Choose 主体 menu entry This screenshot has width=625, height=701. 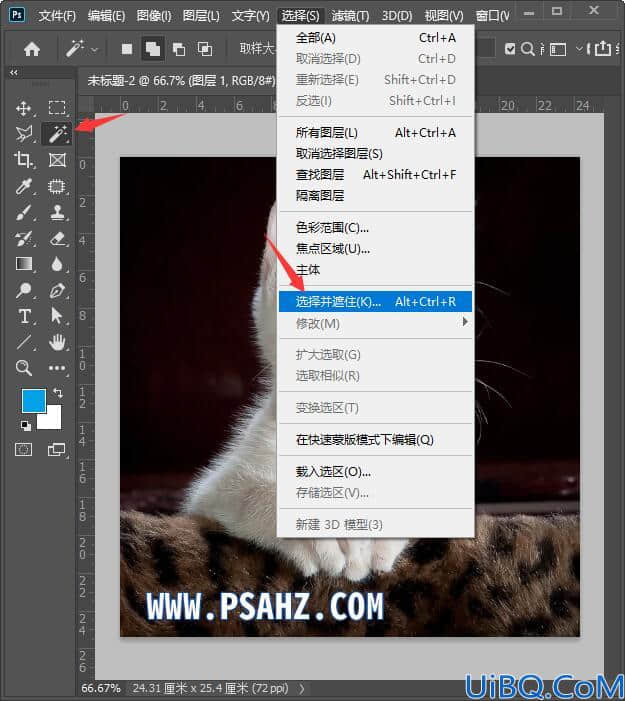coord(376,270)
